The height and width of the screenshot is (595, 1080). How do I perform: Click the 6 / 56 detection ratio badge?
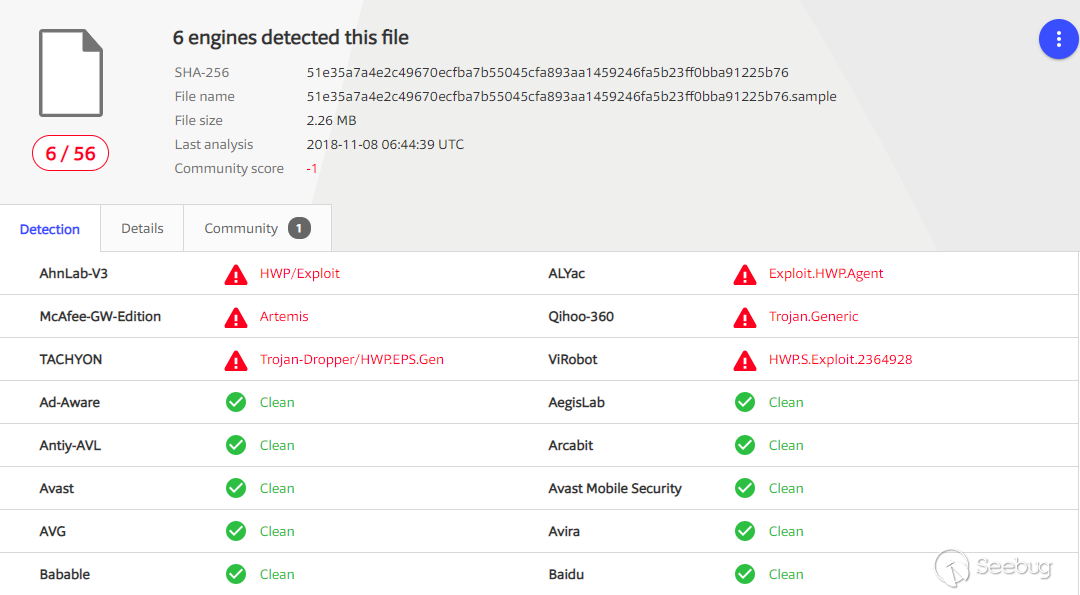[x=70, y=153]
